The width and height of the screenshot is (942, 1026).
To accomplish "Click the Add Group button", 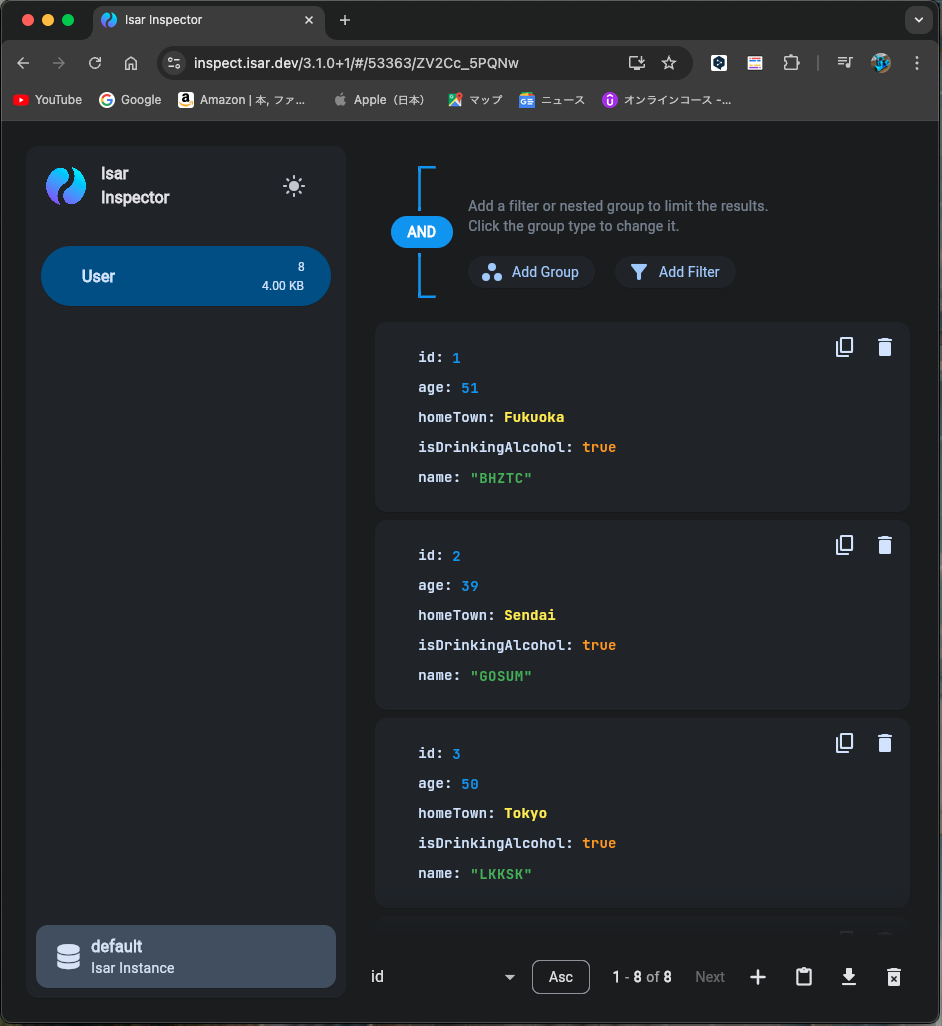I will coord(531,272).
